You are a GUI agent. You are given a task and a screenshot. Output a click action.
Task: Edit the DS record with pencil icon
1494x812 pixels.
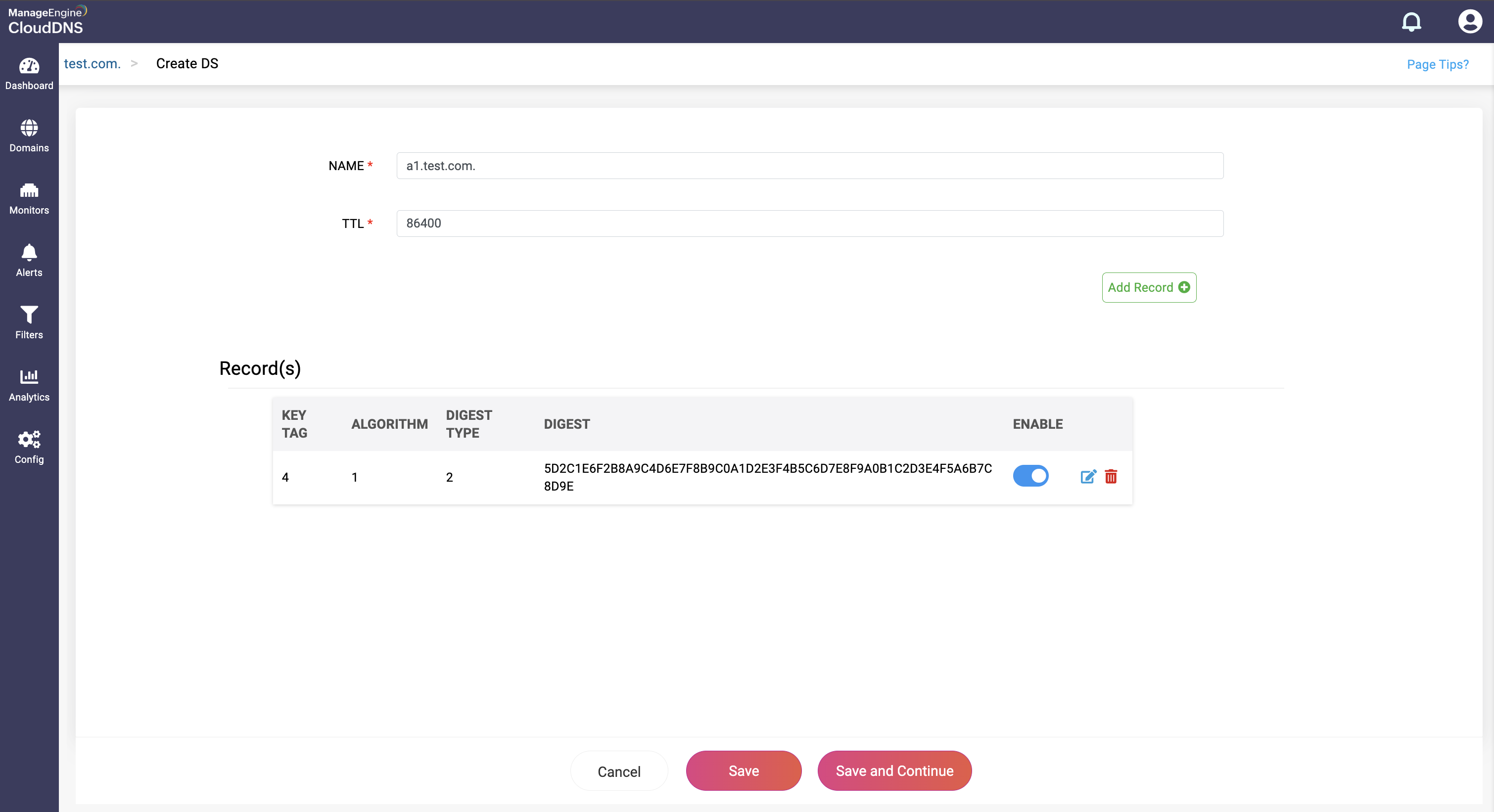(1088, 476)
